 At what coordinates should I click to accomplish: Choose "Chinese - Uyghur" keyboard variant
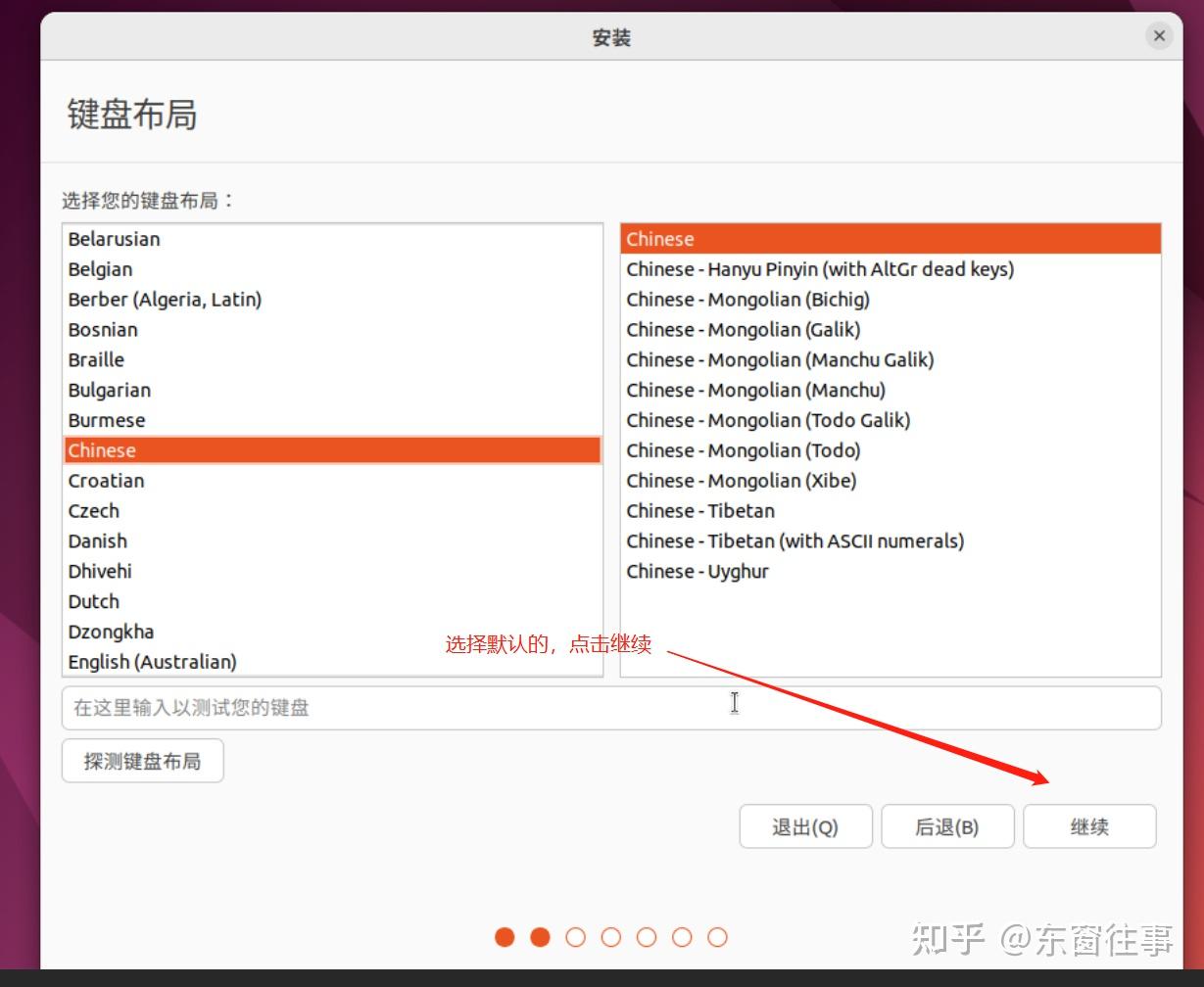click(698, 571)
